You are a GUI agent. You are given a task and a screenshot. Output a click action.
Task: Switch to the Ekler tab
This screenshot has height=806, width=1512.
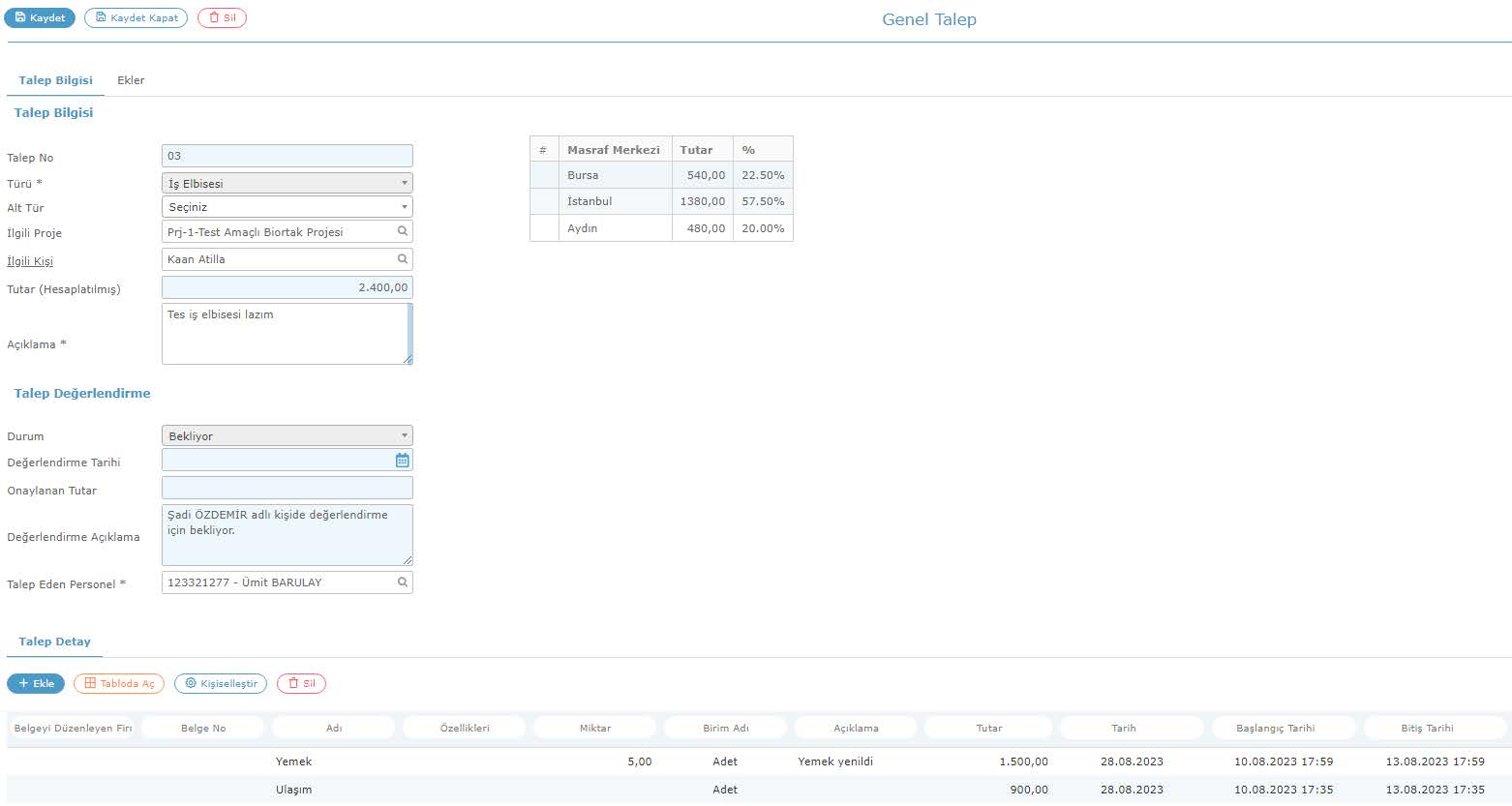coord(131,80)
